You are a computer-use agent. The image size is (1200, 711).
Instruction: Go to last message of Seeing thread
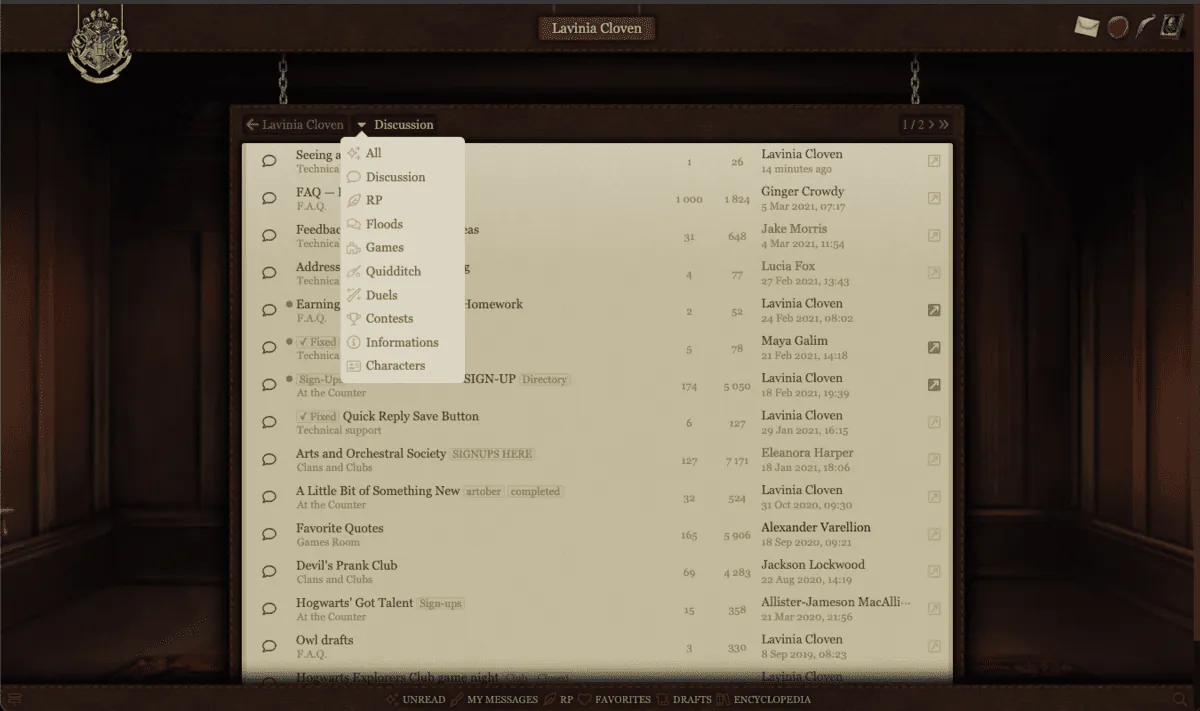pos(934,161)
